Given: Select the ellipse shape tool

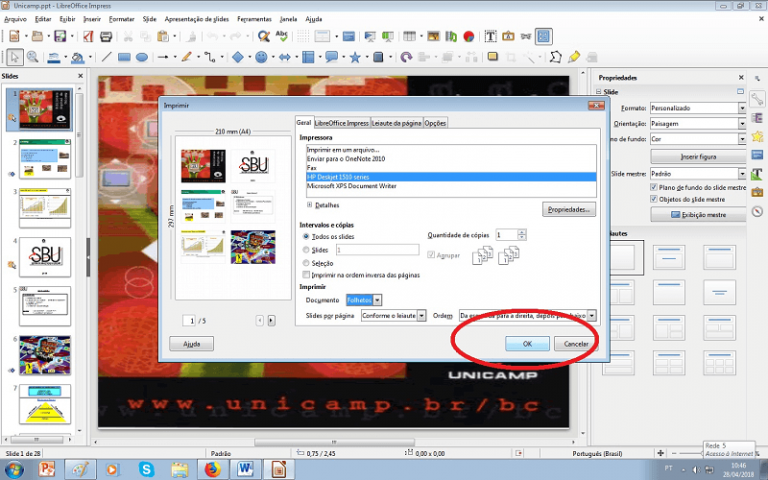Looking at the screenshot, I should [142, 57].
